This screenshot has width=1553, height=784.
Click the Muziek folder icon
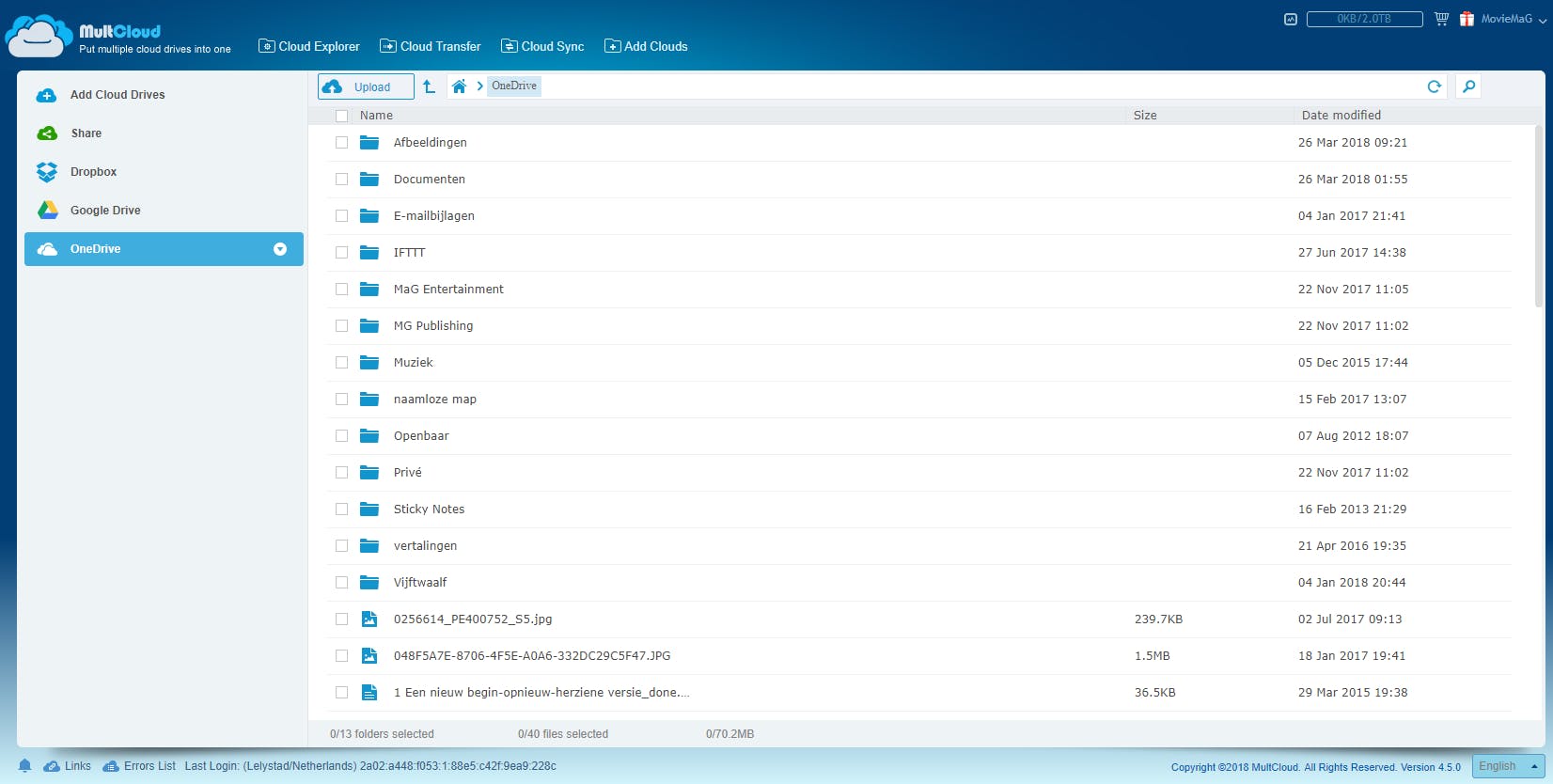tap(369, 363)
